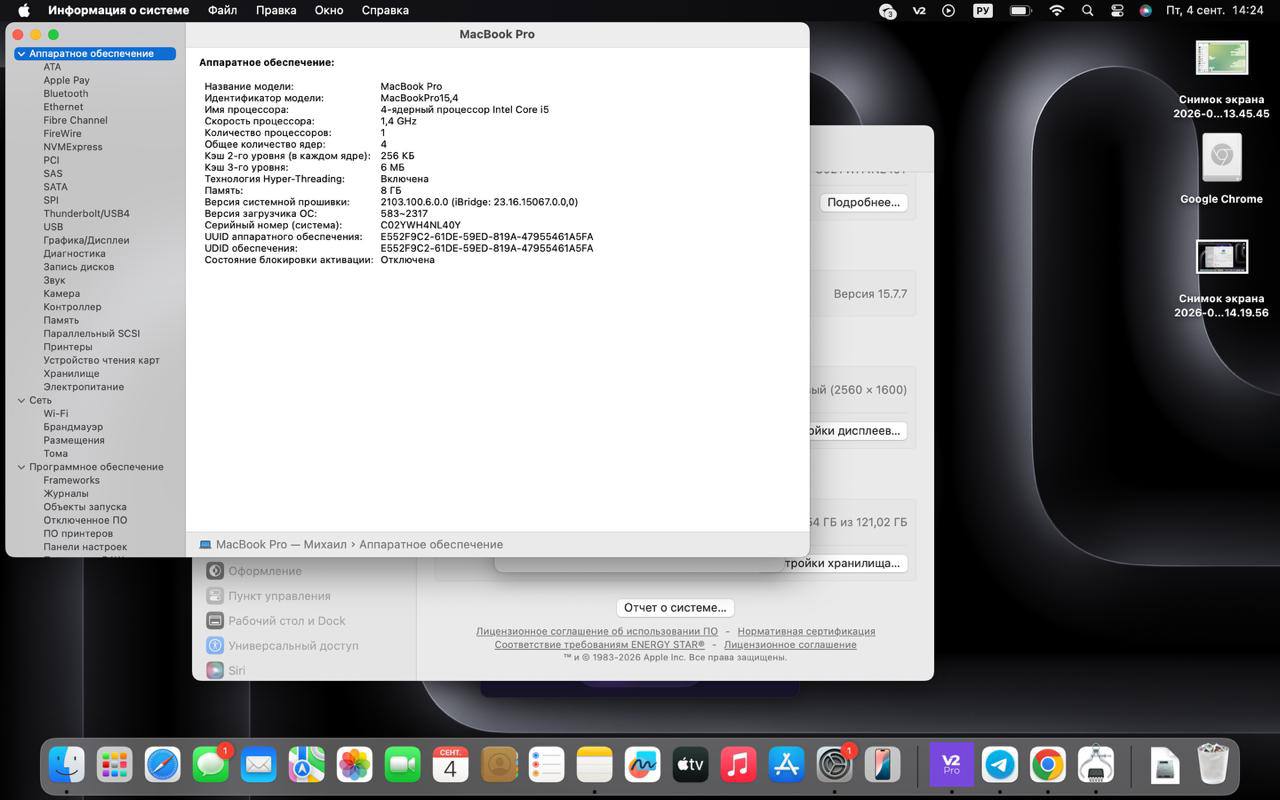
Task: Open Photos app in the Dock
Action: pos(355,765)
